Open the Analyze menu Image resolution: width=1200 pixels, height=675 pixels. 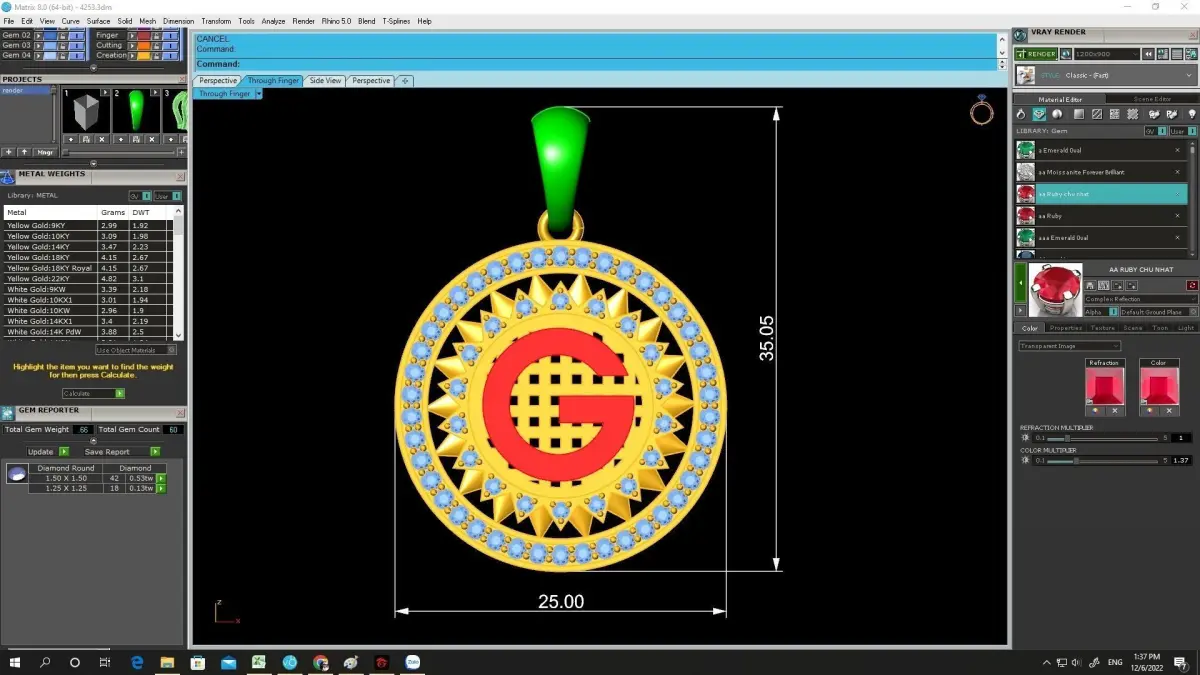(274, 21)
